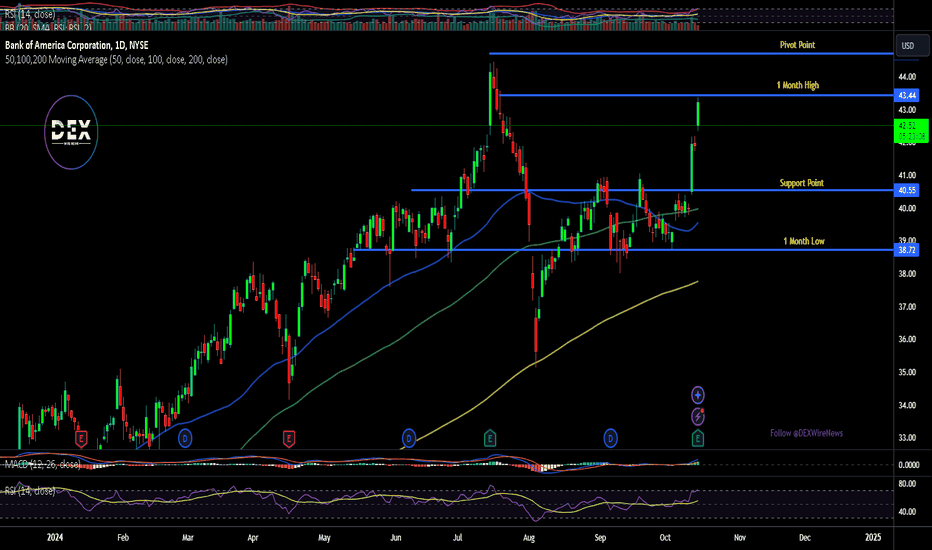The width and height of the screenshot is (932, 550).
Task: Click the Sep label on time axis
Action: pos(600,538)
